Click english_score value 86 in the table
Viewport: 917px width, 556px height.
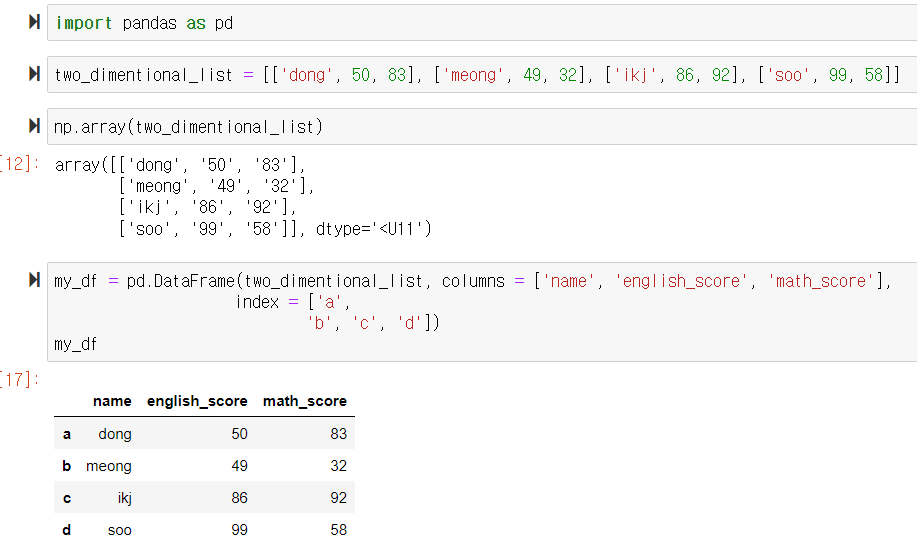coord(239,498)
